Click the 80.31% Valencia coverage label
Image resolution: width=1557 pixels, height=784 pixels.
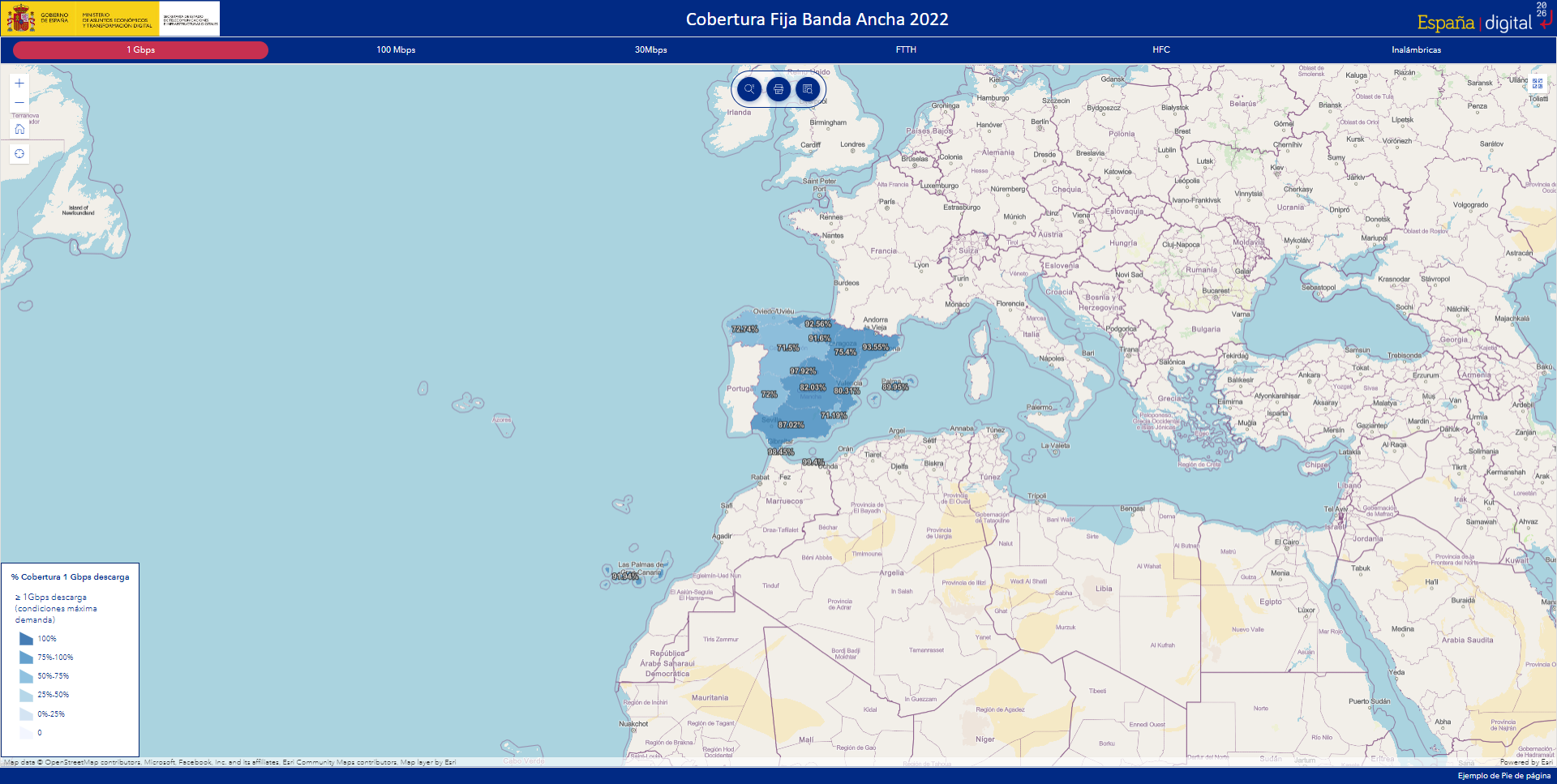pos(847,391)
